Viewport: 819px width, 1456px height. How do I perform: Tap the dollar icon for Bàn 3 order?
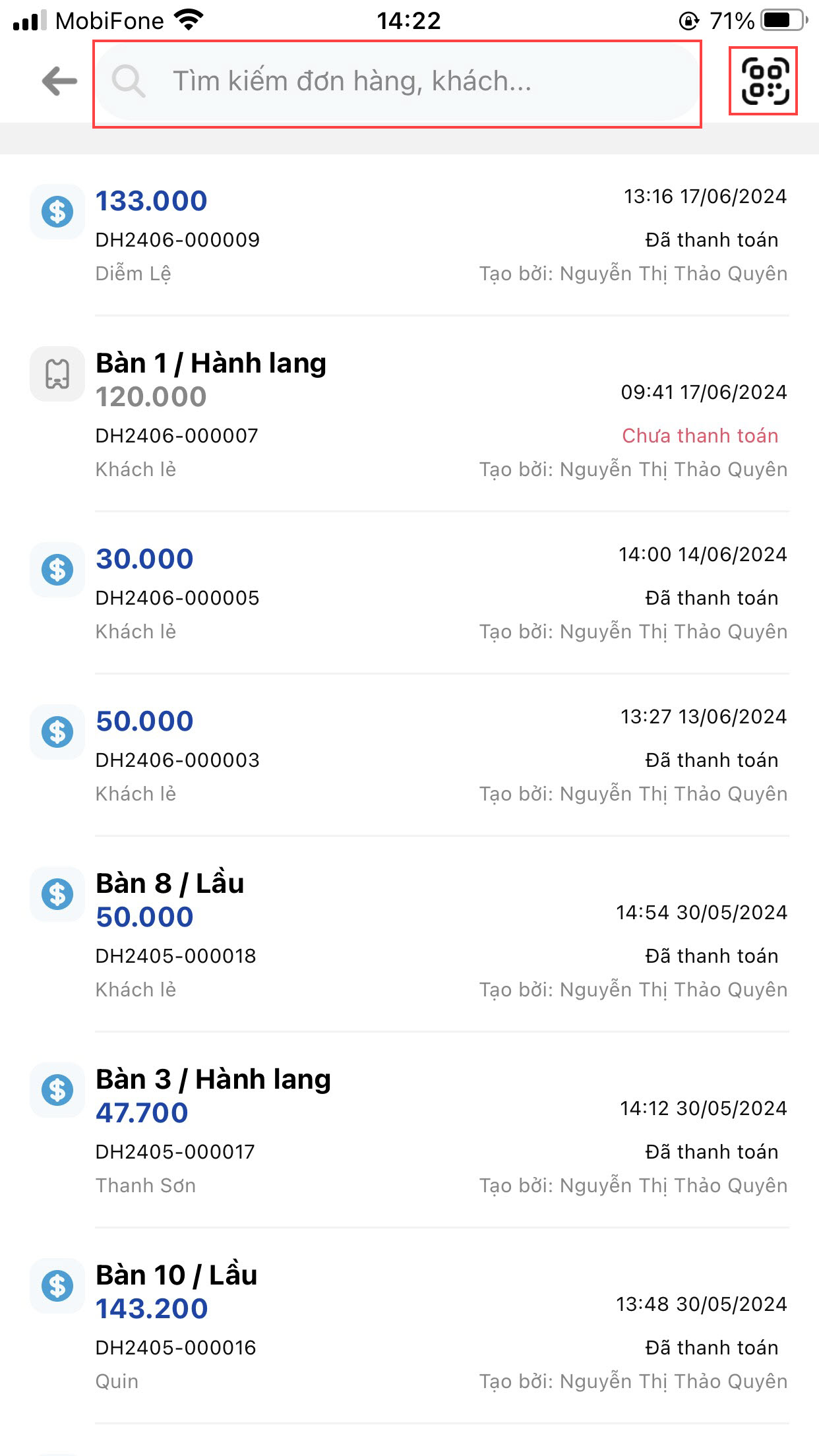[x=57, y=1090]
